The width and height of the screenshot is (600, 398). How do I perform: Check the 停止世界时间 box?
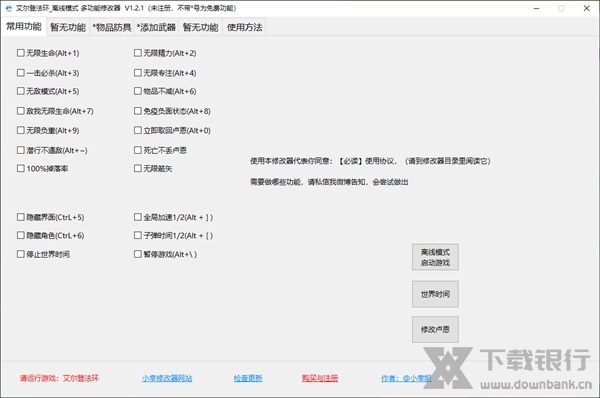(x=43, y=254)
